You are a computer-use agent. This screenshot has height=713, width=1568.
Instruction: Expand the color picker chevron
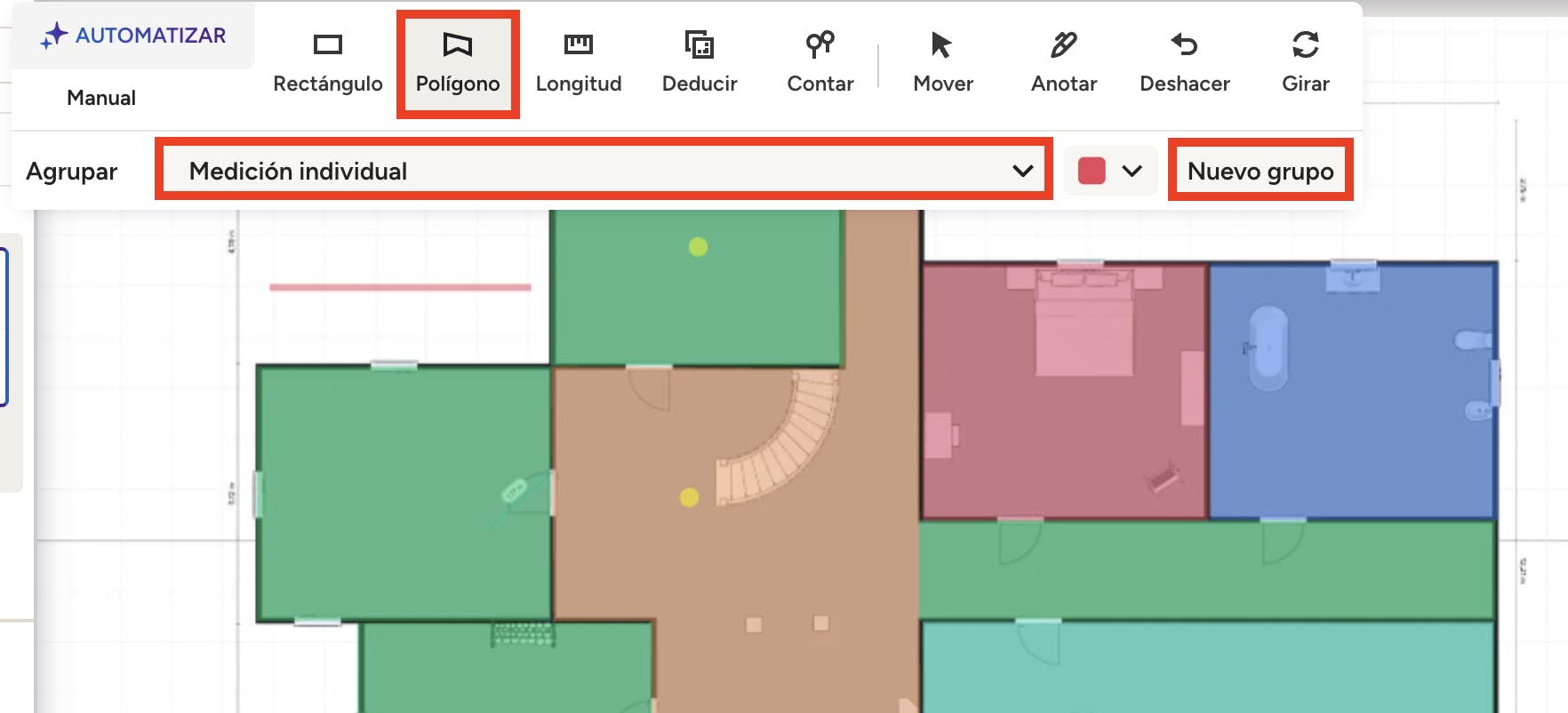point(1132,171)
